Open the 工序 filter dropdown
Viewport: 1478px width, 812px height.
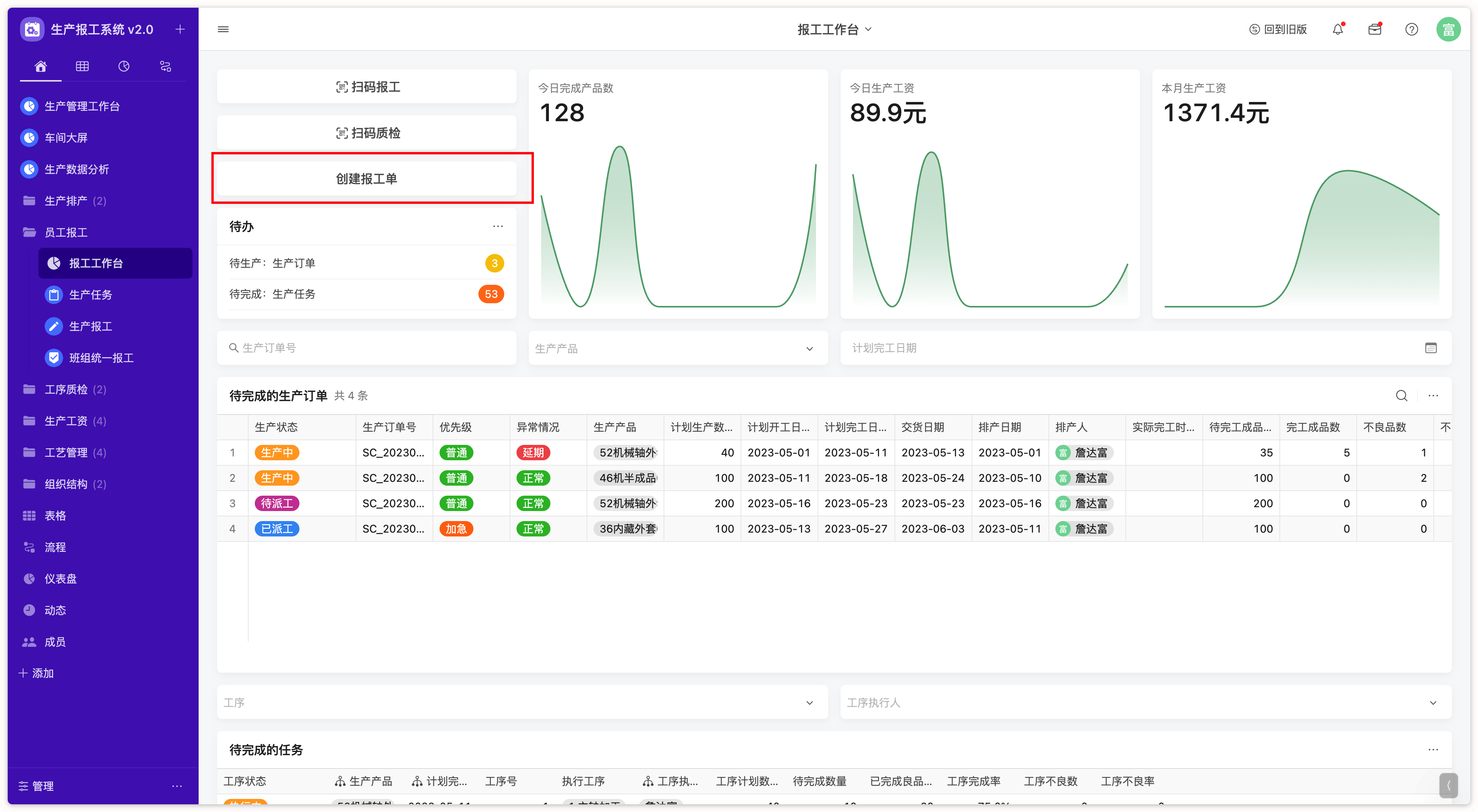click(522, 703)
